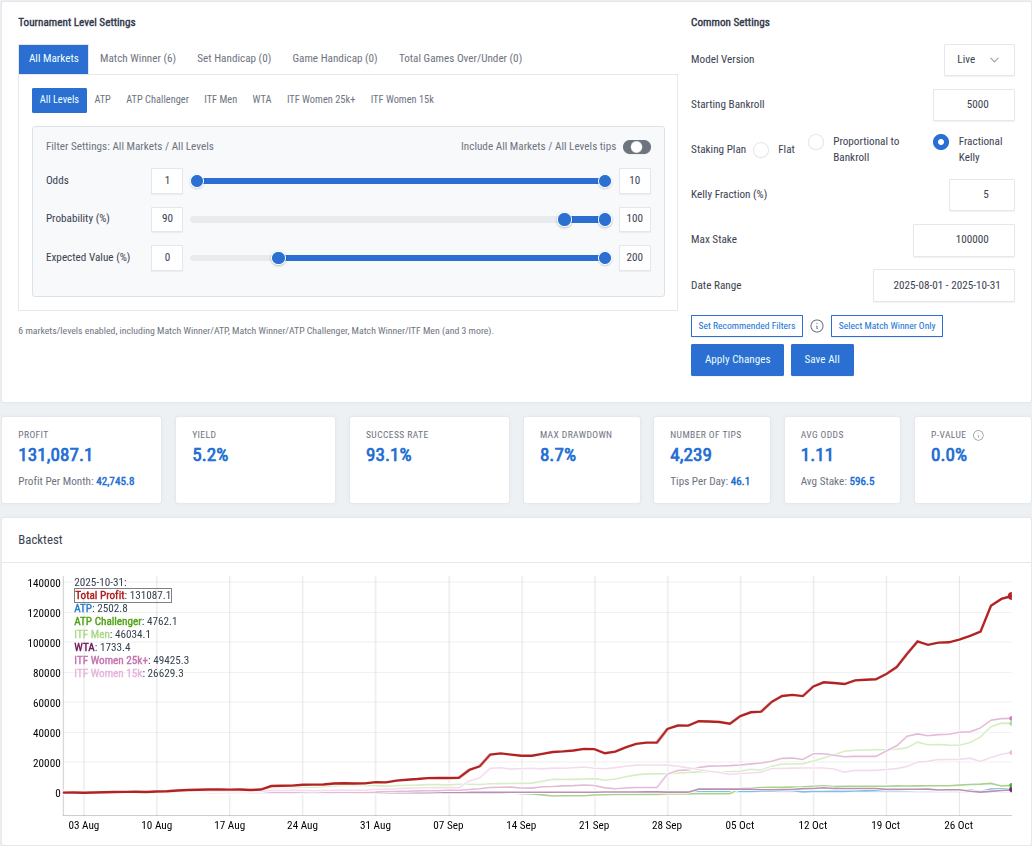Click the Apply Changes button
This screenshot has height=846, width=1032.
point(737,360)
